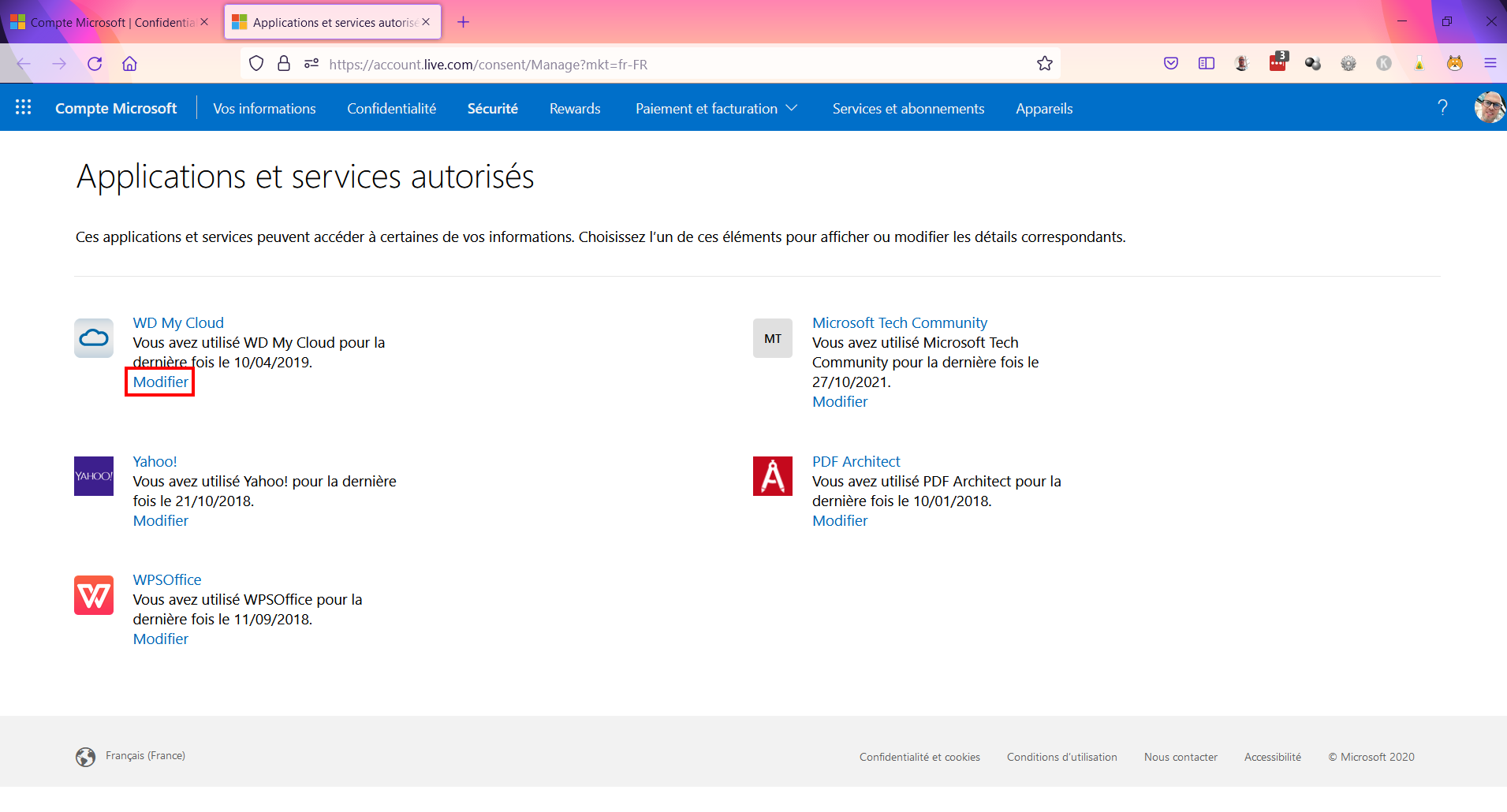Click the Nous contacter footer link
The height and width of the screenshot is (812, 1507).
pyautogui.click(x=1181, y=757)
